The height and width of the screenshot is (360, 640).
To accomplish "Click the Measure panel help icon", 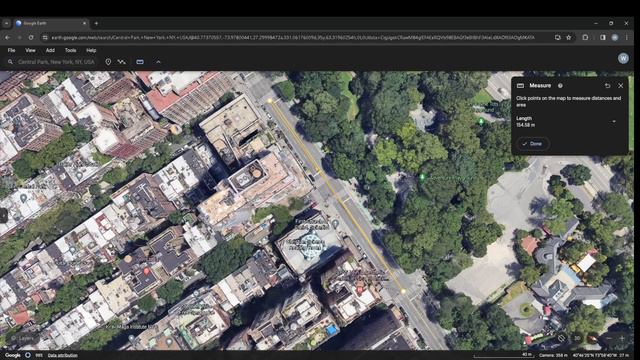I will click(560, 86).
